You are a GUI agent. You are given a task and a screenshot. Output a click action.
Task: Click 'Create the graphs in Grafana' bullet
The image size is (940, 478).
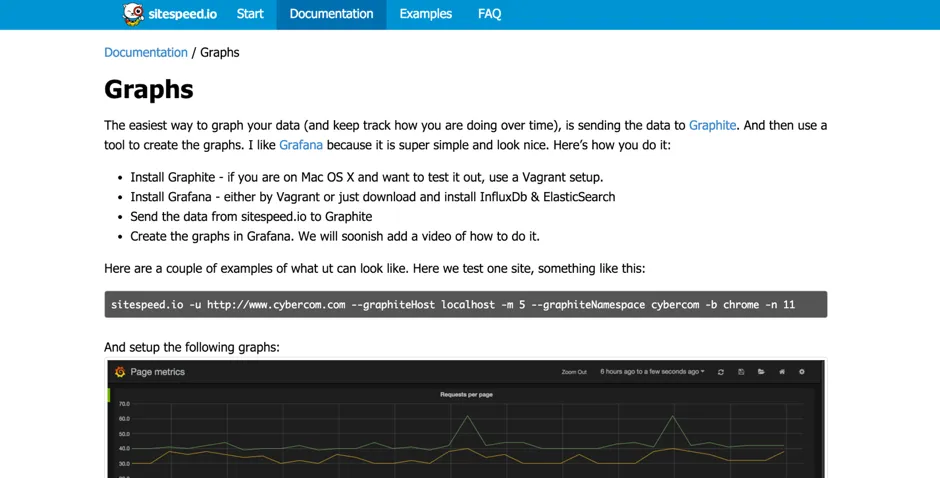click(335, 236)
